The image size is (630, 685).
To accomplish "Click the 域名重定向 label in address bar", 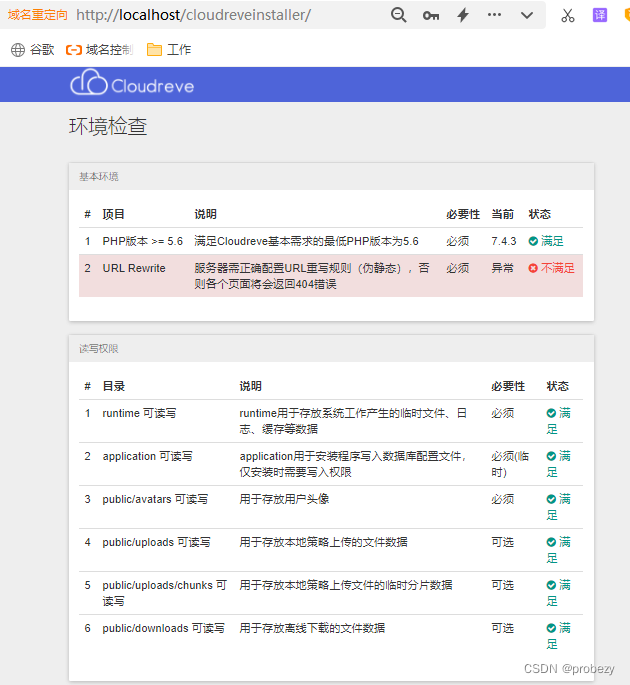I will click(x=38, y=15).
